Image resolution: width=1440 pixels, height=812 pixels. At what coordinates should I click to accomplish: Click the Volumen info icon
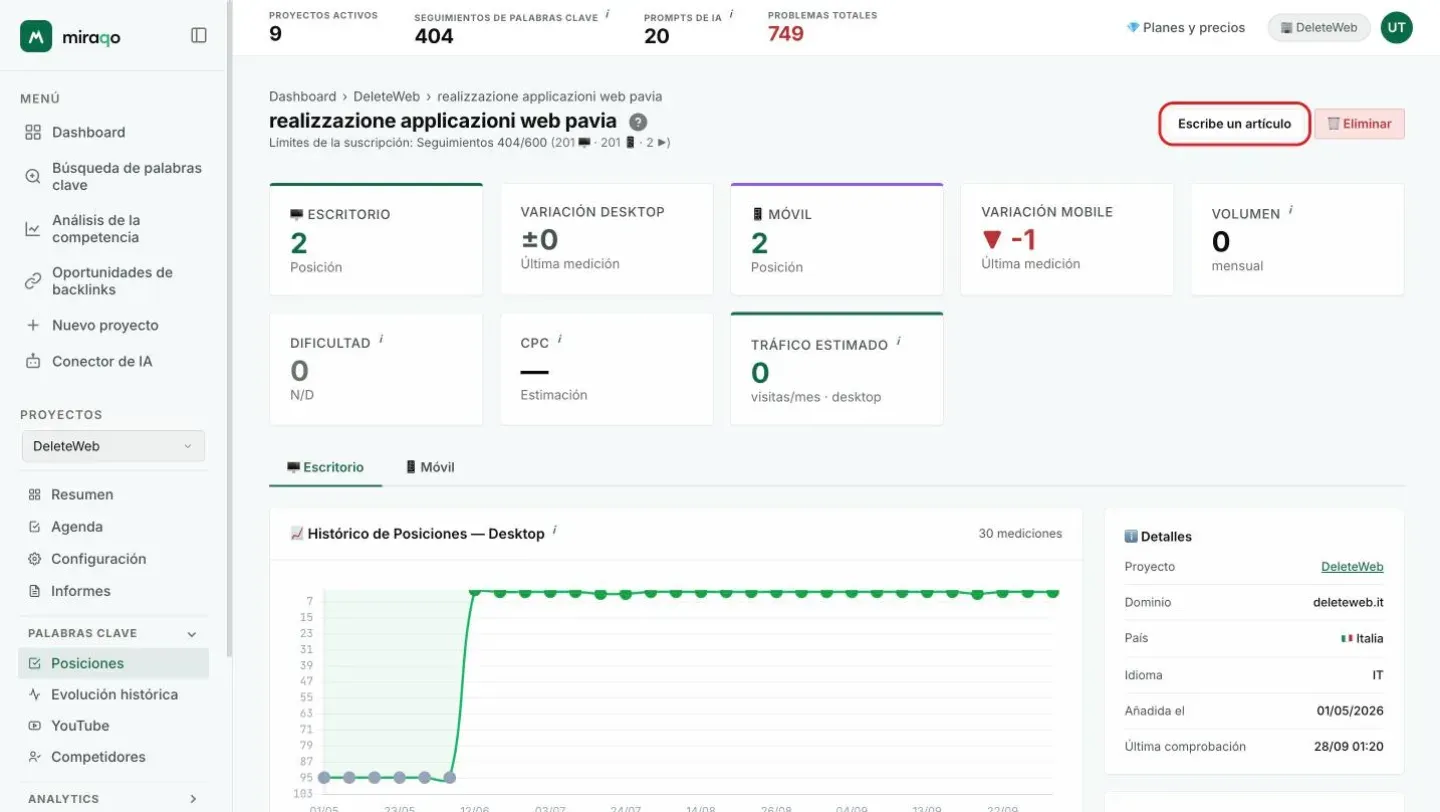point(1291,210)
